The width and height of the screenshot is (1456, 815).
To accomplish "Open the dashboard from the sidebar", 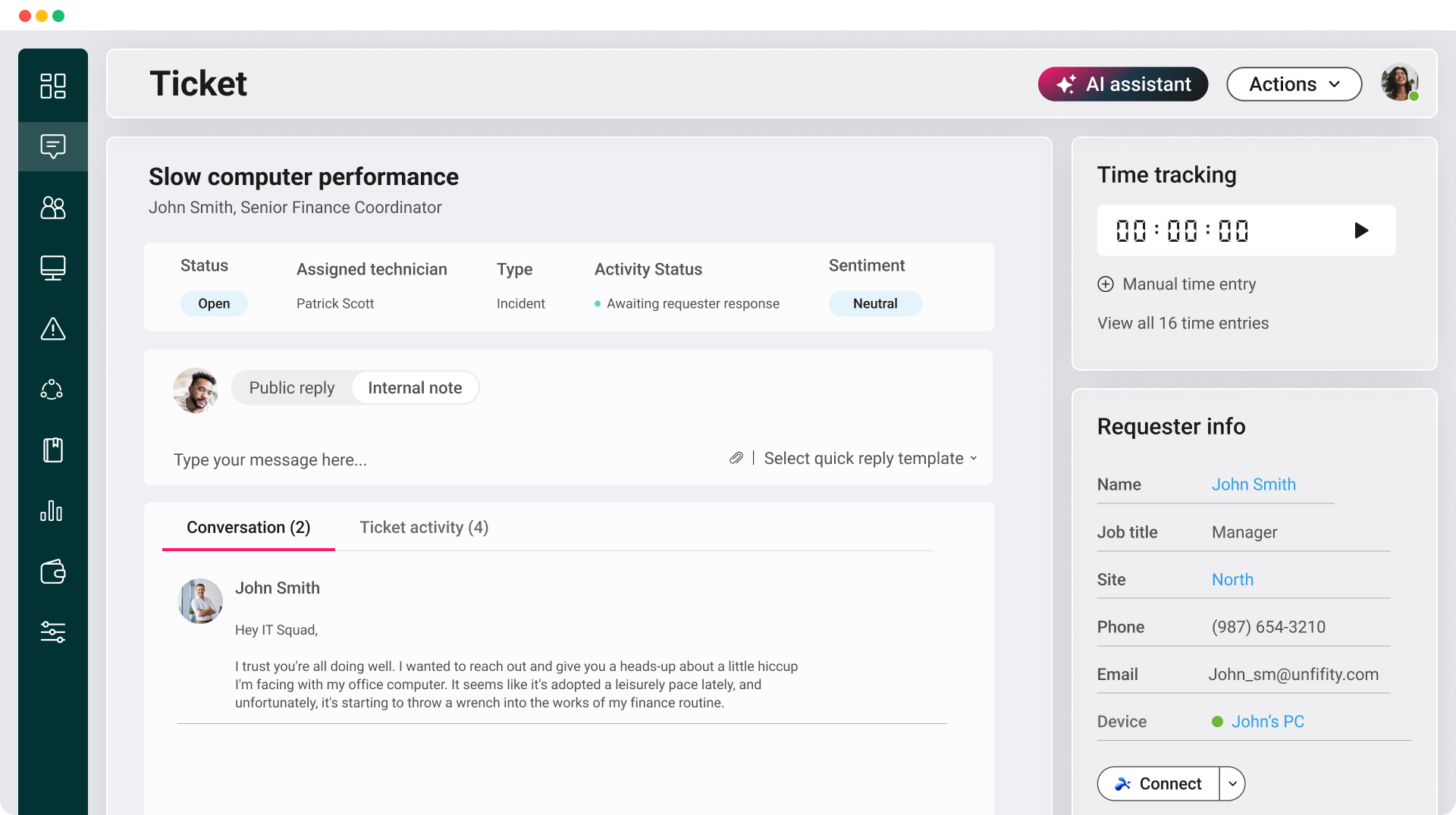I will (52, 86).
